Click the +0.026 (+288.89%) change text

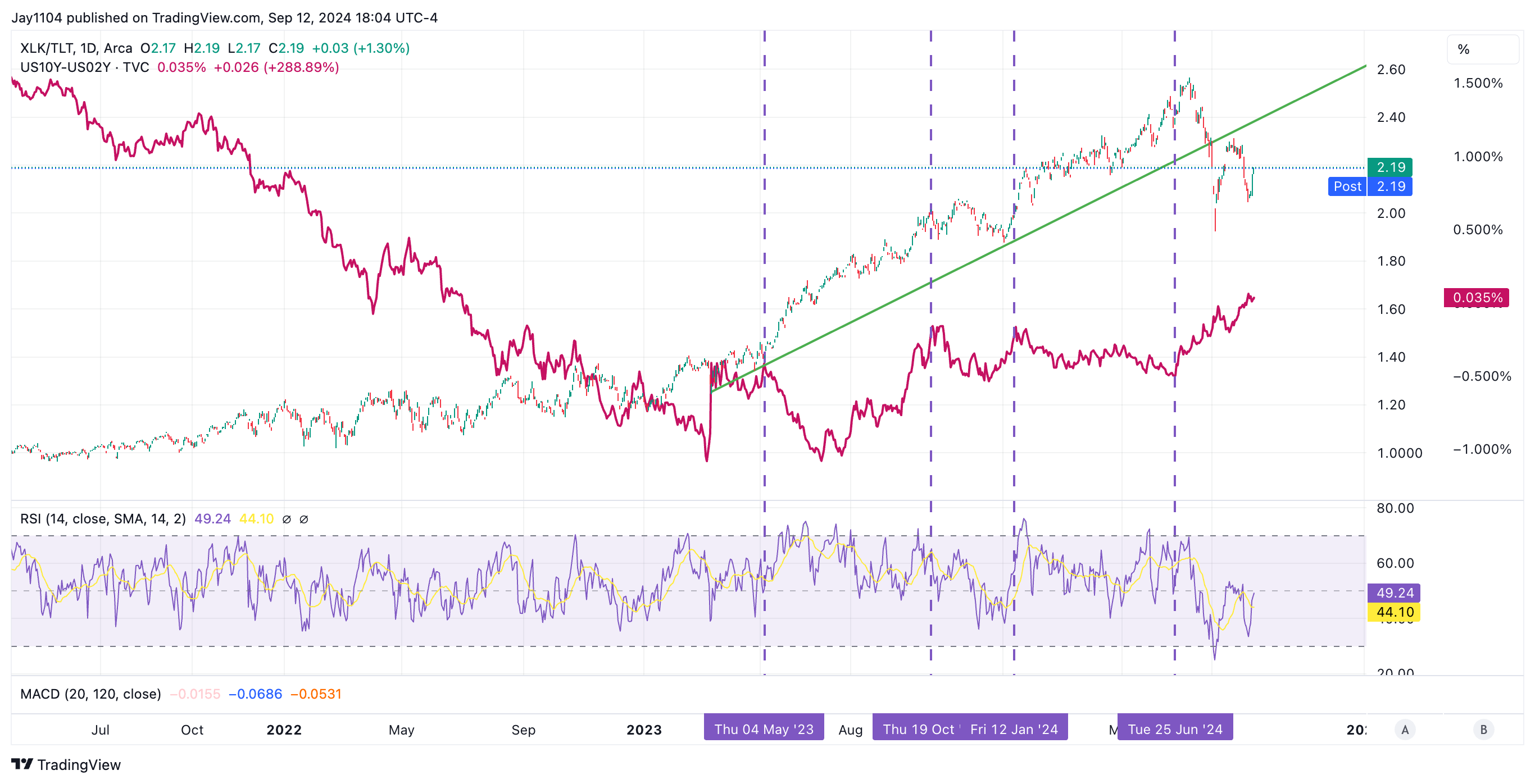pos(276,67)
